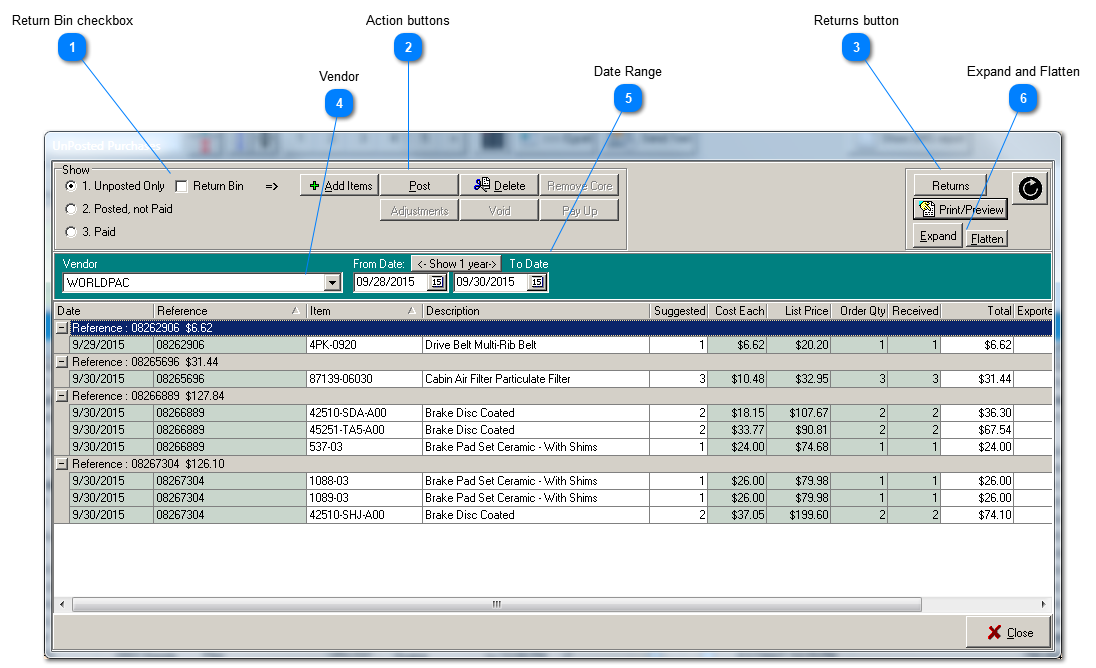Viewport: 1096px width, 668px height.
Task: Click the Returns button
Action: click(x=950, y=186)
